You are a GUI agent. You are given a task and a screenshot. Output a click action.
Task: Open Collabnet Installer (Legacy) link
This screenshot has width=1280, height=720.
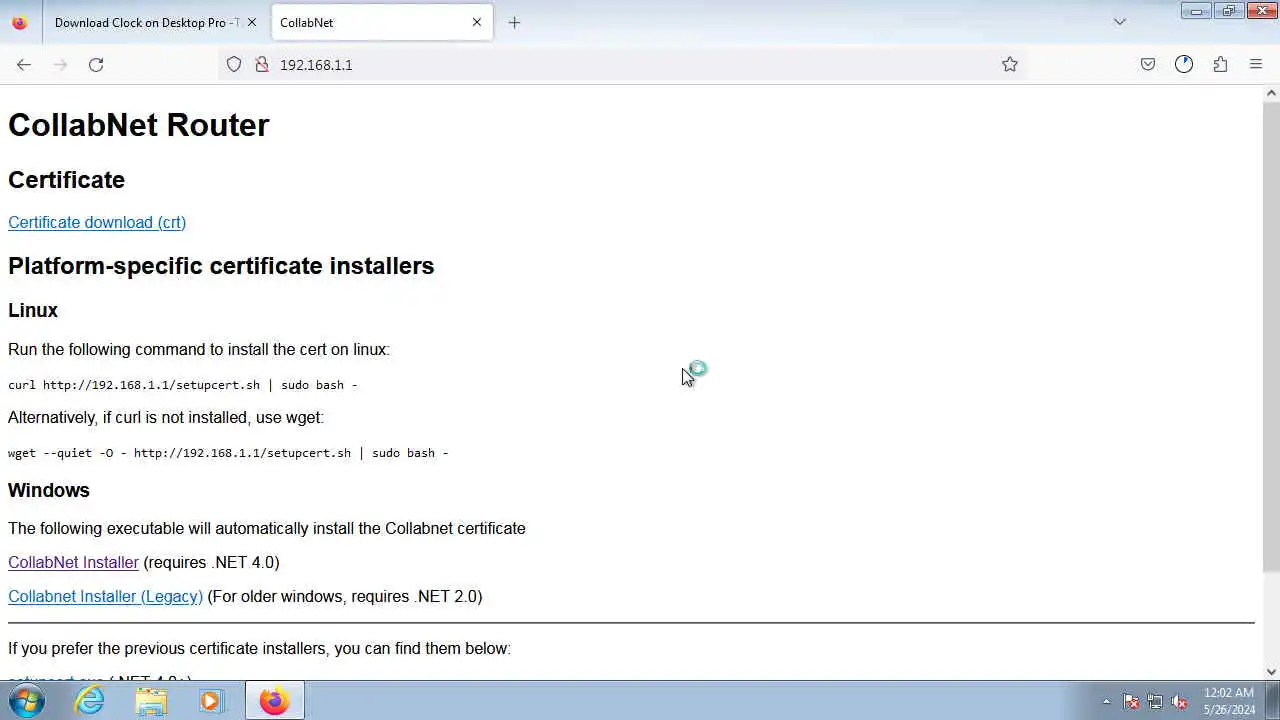[x=105, y=596]
